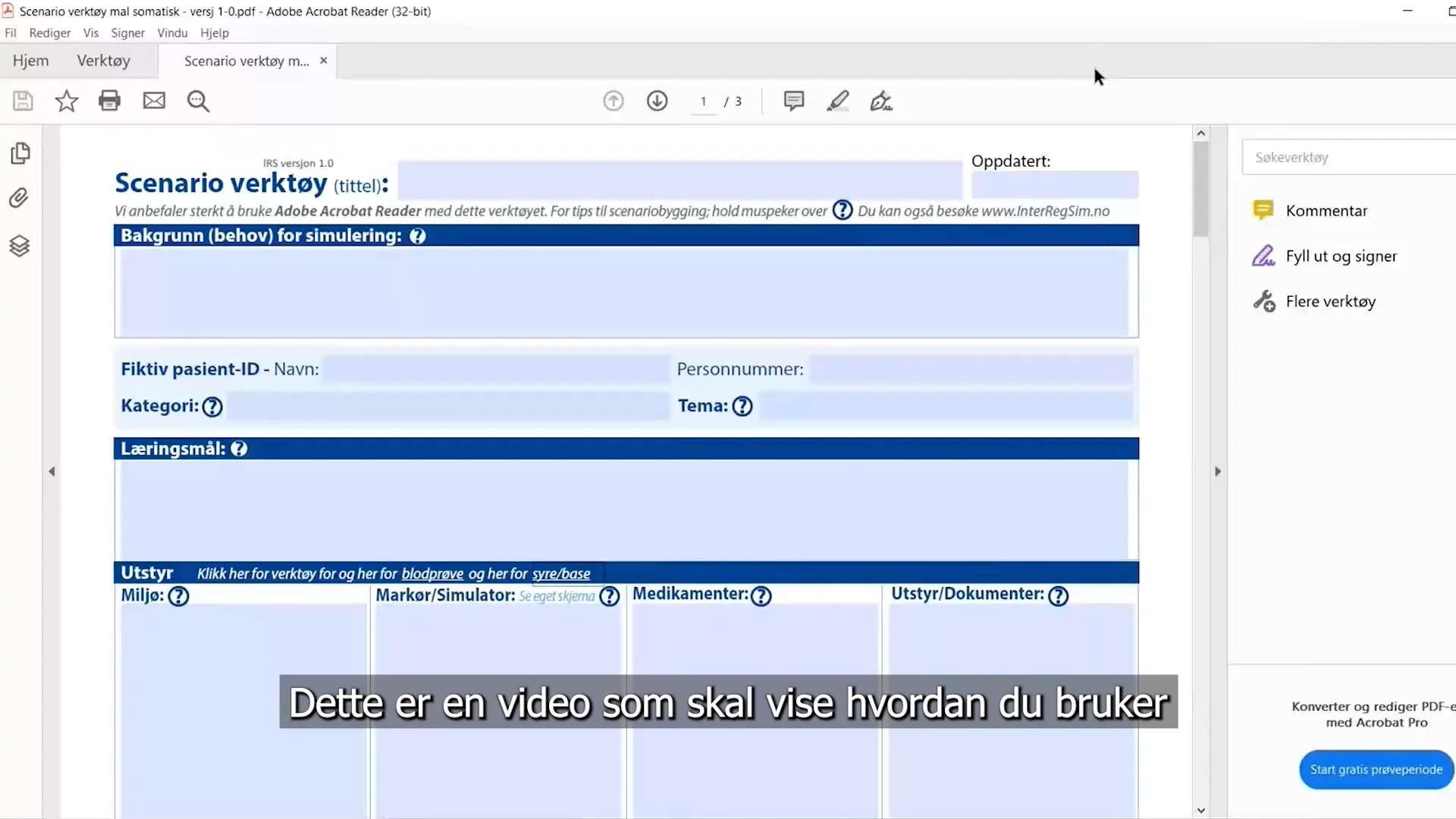Click help icon beside Tema
The image size is (1456, 819).
coord(742,406)
